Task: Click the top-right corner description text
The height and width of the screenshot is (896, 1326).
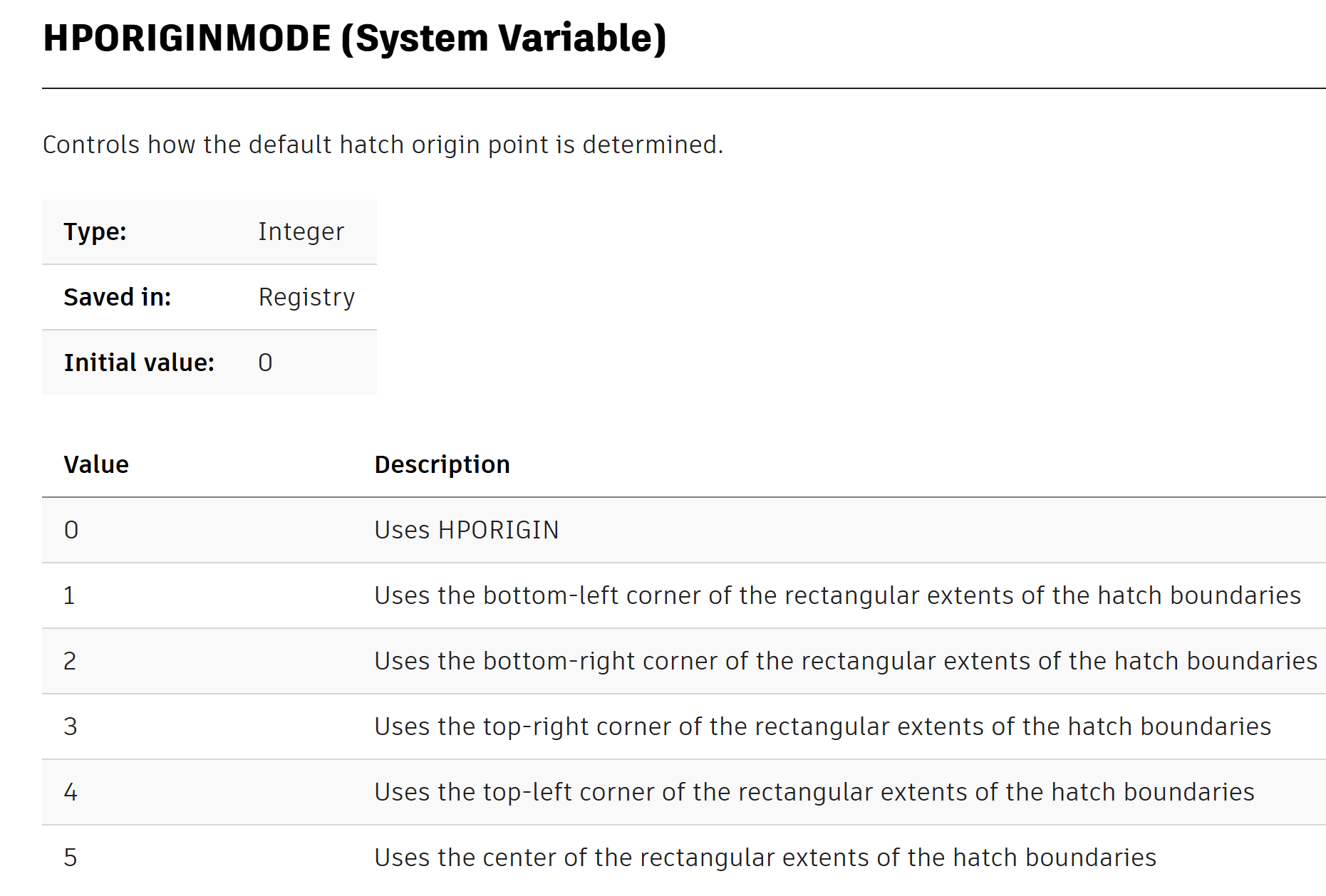Action: (x=823, y=726)
